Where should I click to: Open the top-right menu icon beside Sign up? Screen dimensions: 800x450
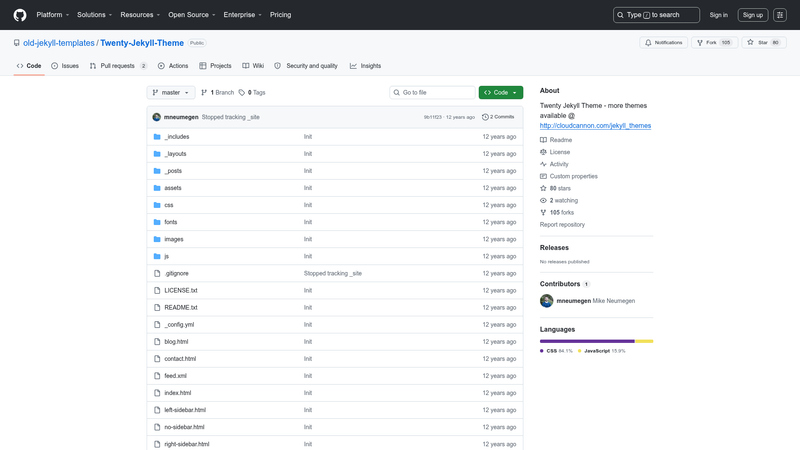[780, 15]
